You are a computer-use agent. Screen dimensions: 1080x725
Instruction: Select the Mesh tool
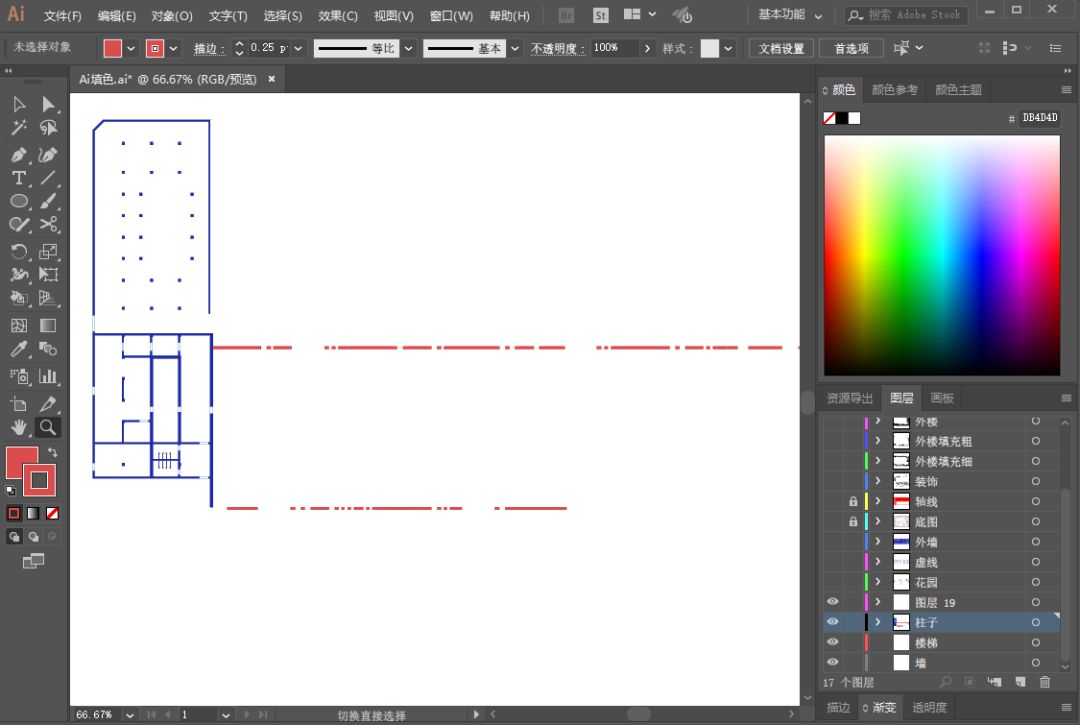tap(19, 326)
